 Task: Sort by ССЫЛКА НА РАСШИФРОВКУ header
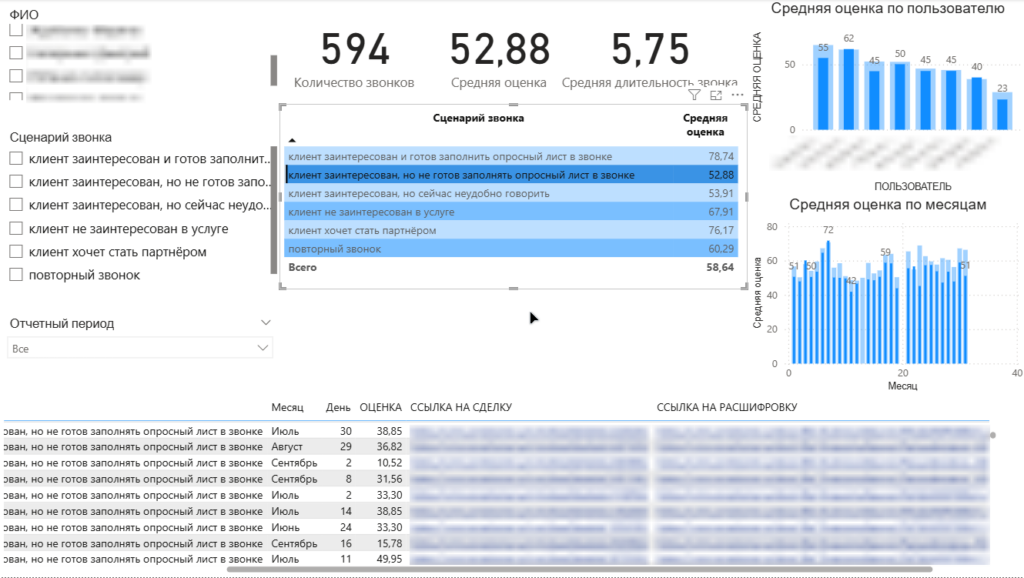pyautogui.click(x=727, y=407)
